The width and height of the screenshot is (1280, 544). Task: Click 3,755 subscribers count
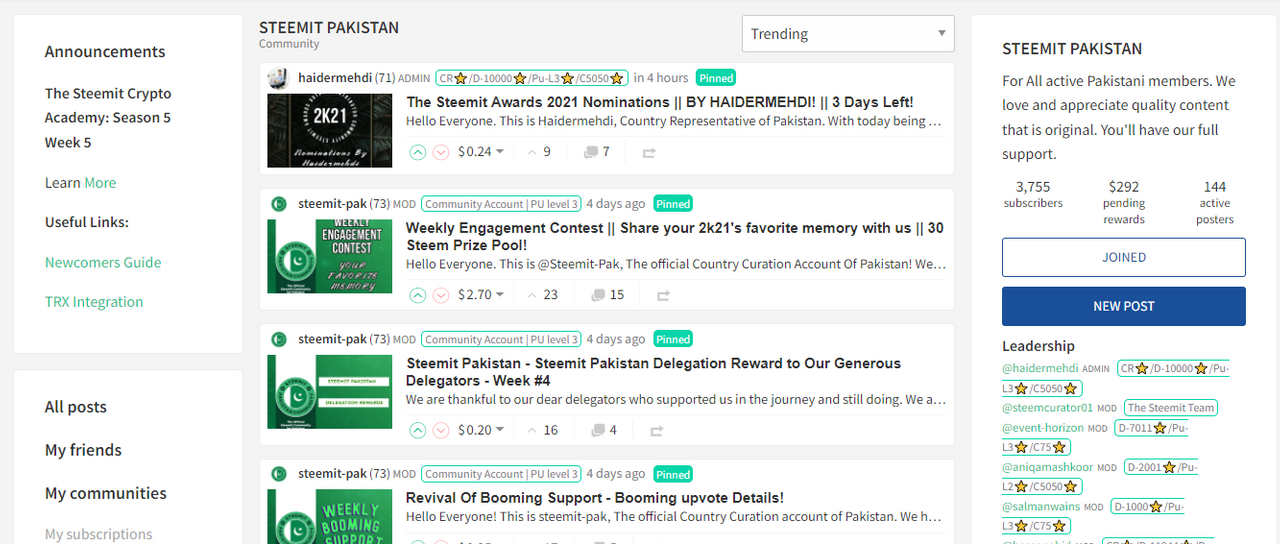coord(1033,194)
